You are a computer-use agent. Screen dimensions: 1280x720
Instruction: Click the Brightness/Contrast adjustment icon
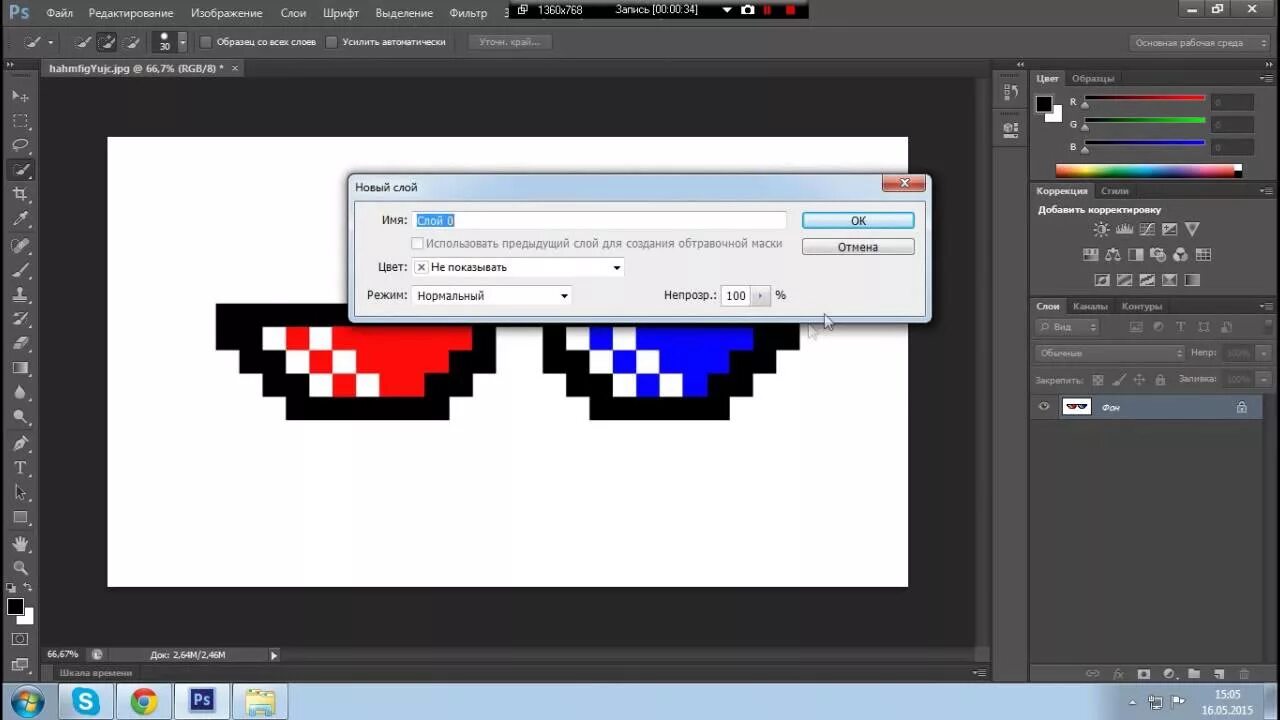tap(1101, 230)
